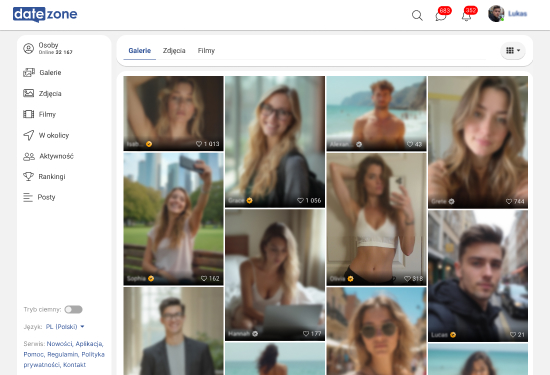This screenshot has height=375, width=550.
Task: Click heart icon on Olivia's photo
Action: (x=407, y=279)
